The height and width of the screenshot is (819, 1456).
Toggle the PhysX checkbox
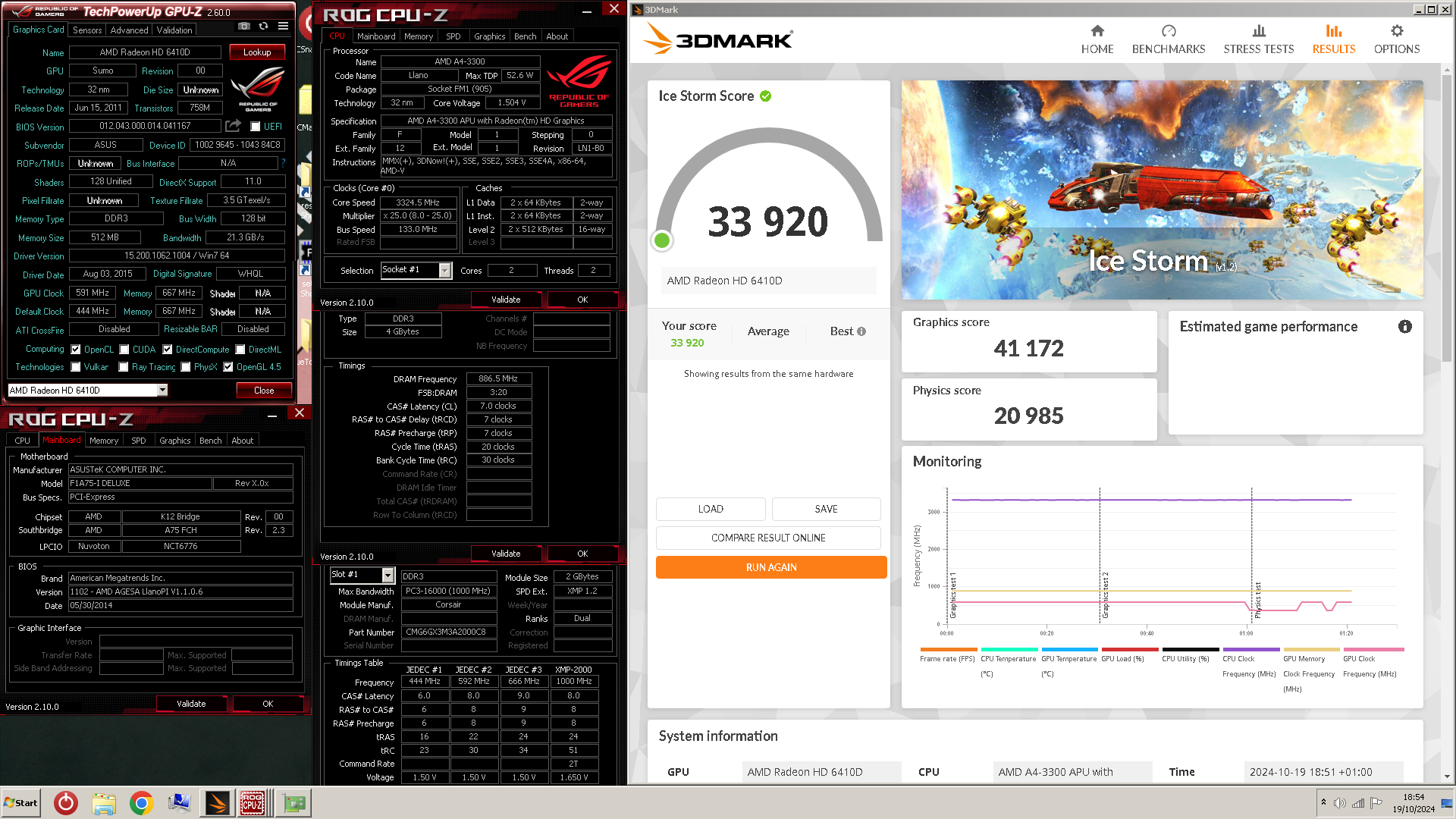pos(186,367)
